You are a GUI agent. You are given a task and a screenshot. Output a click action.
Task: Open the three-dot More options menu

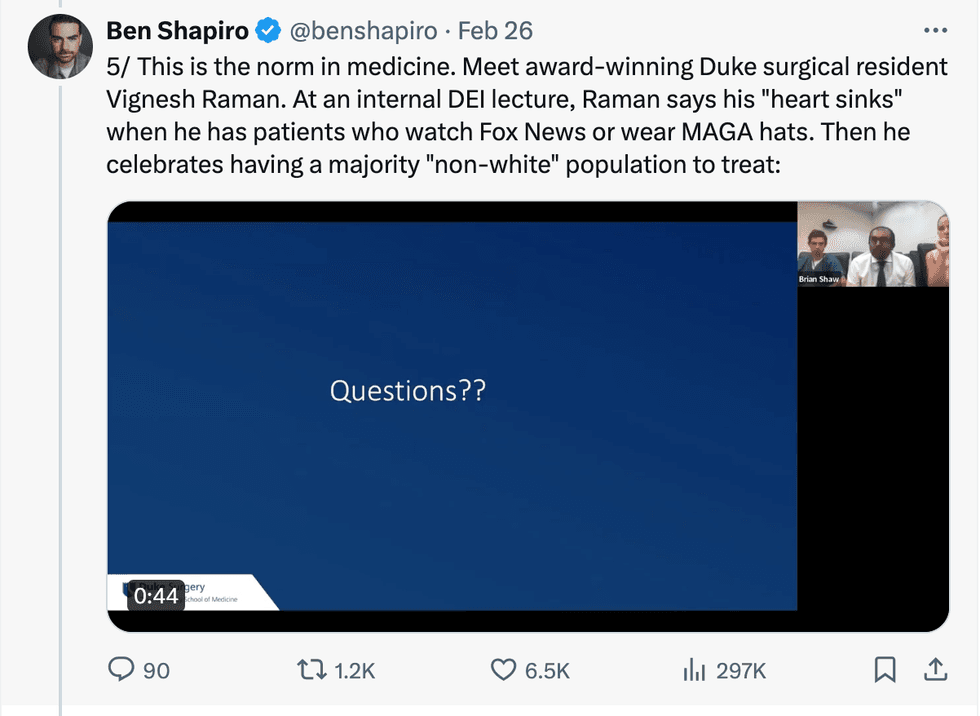[934, 31]
